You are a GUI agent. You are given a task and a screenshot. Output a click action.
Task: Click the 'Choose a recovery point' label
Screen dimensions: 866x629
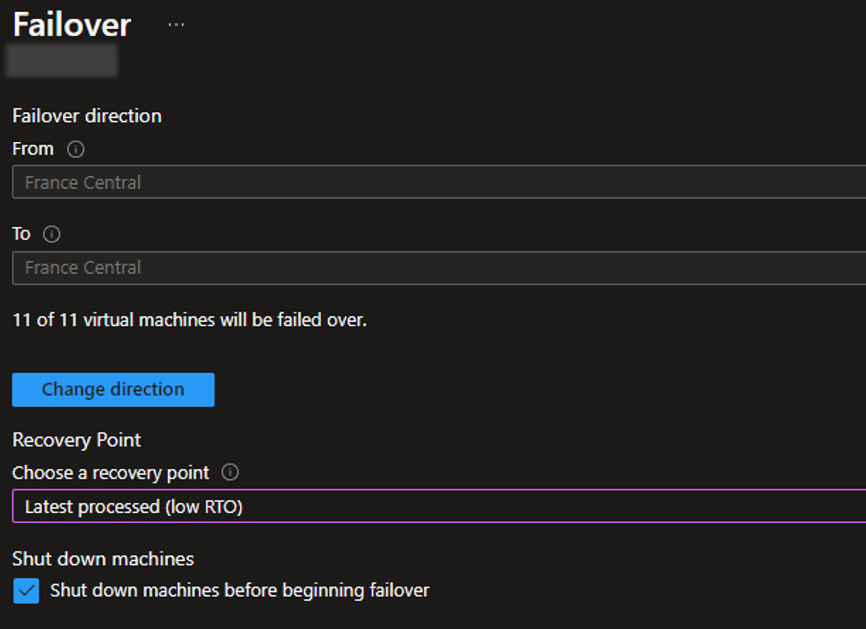(x=111, y=473)
